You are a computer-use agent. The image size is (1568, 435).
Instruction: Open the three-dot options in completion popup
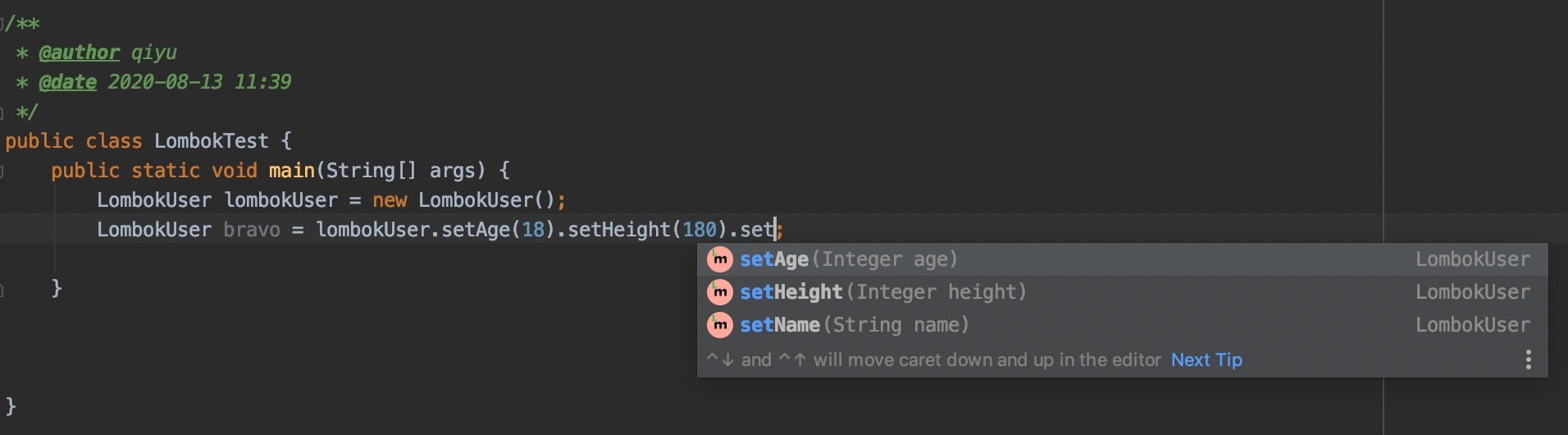1528,359
